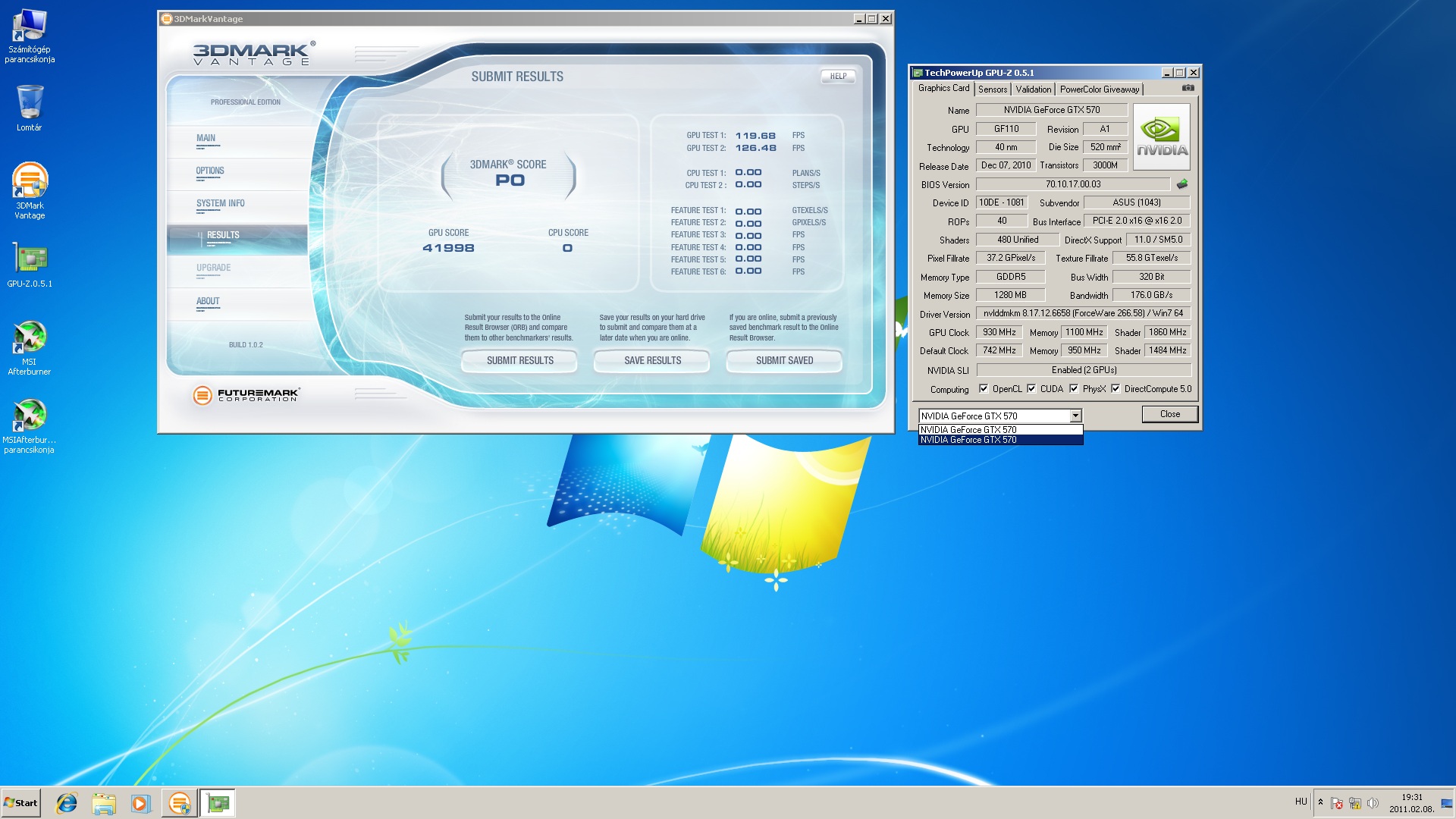Screen dimensions: 1456x819
Task: Click Internet Explorer in the taskbar
Action: [67, 803]
